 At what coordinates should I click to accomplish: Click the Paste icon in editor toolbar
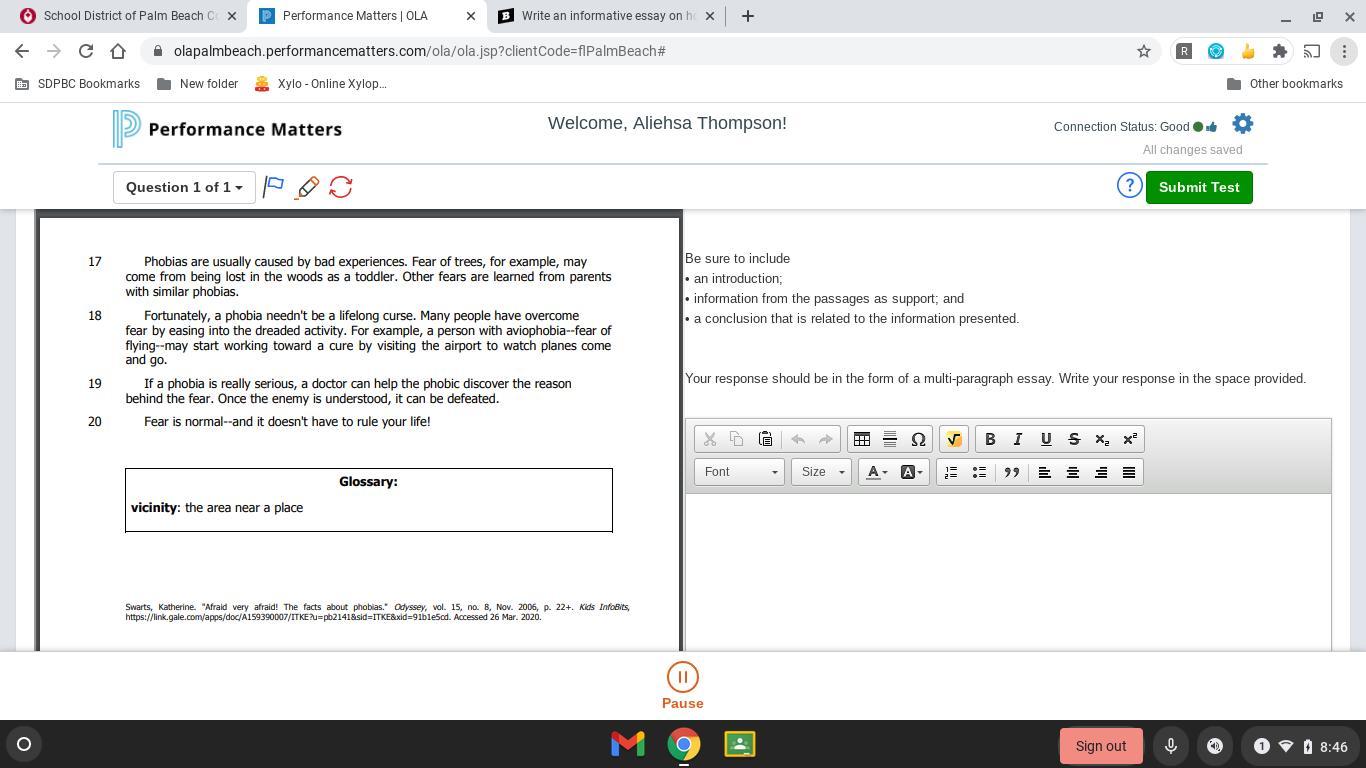pyautogui.click(x=765, y=439)
